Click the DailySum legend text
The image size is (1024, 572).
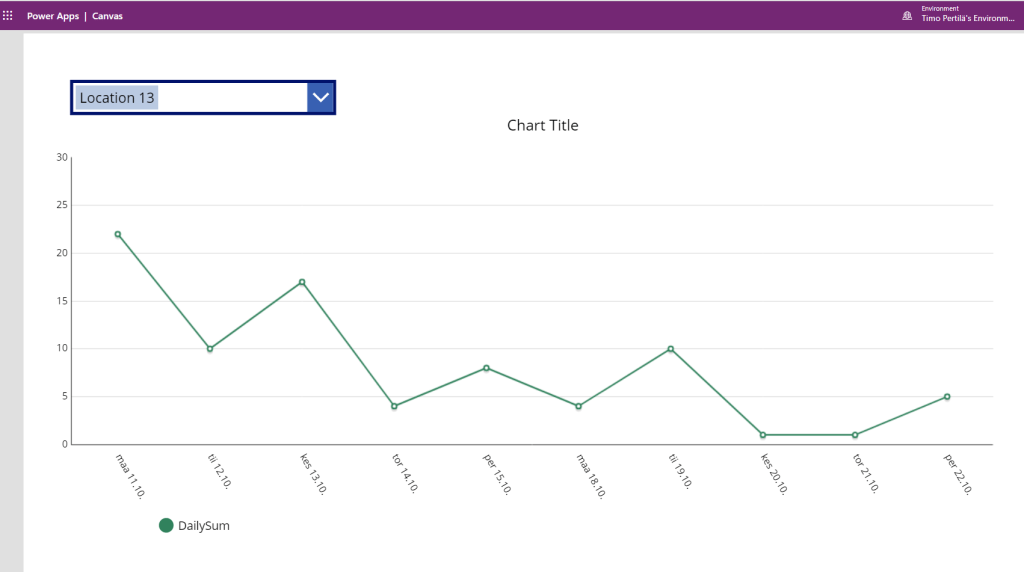tap(204, 525)
